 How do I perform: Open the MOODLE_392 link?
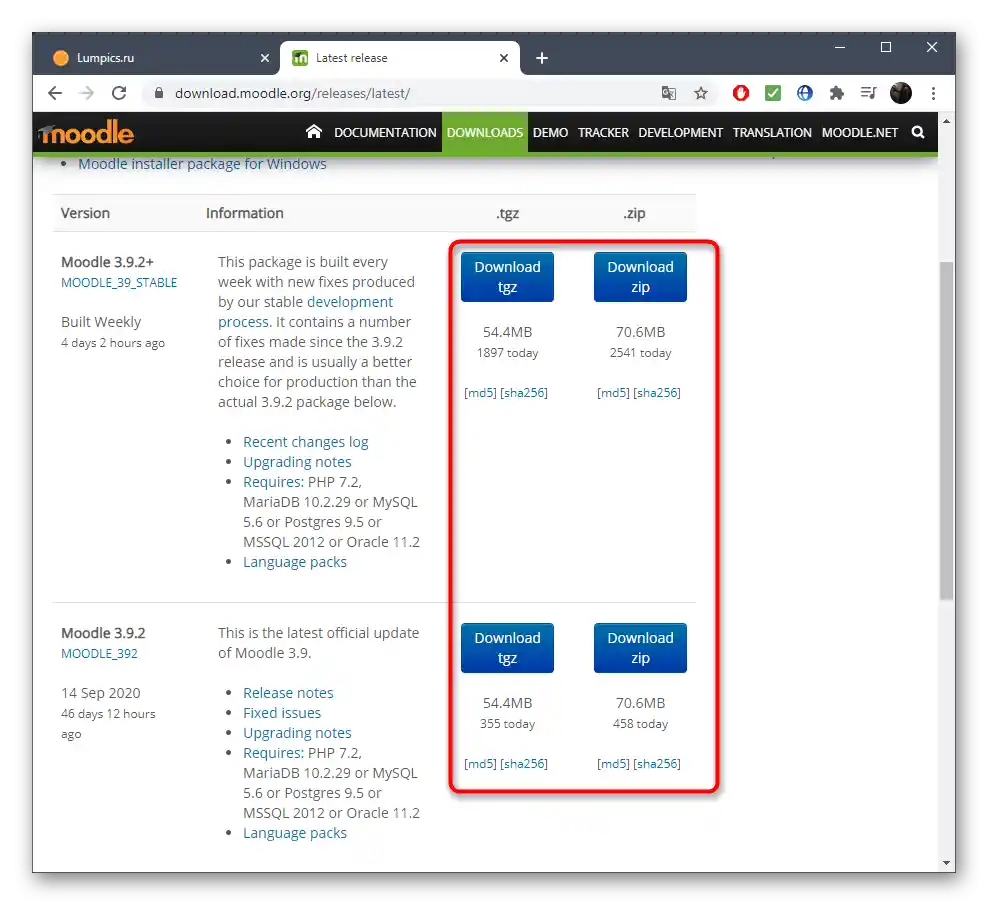[99, 654]
